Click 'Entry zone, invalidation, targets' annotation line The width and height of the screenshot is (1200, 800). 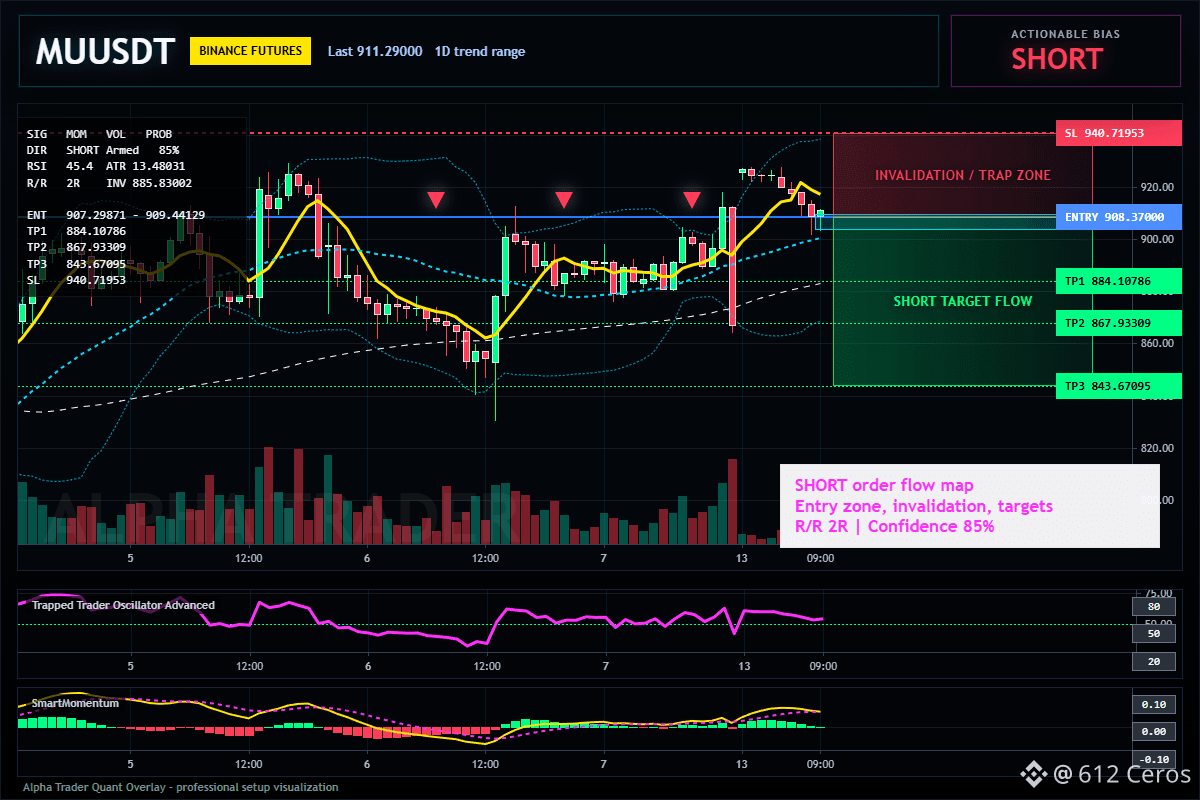pyautogui.click(x=924, y=506)
